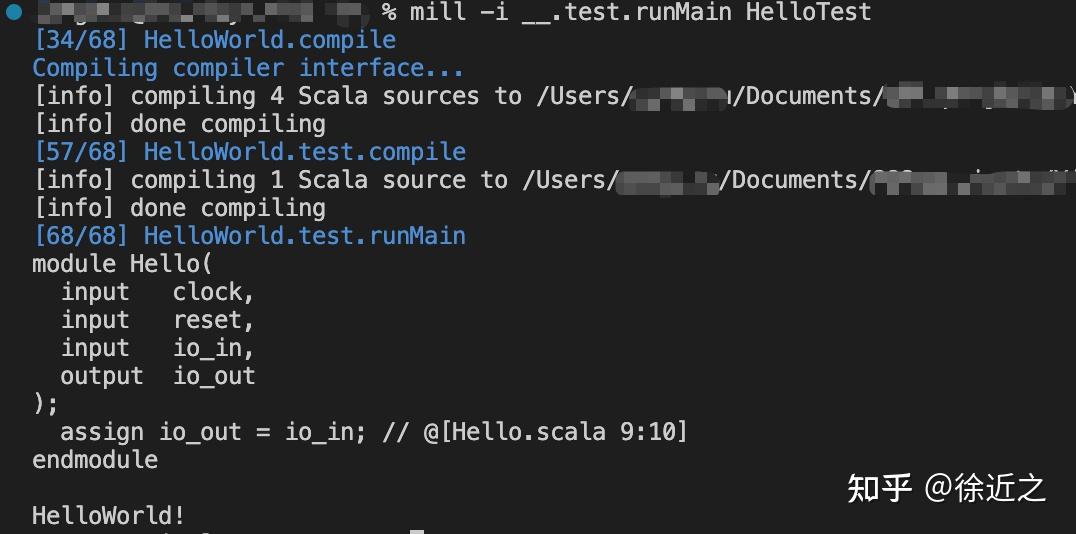Click the 'input io_in,' port line
Image resolution: width=1076 pixels, height=534 pixels.
pos(158,348)
